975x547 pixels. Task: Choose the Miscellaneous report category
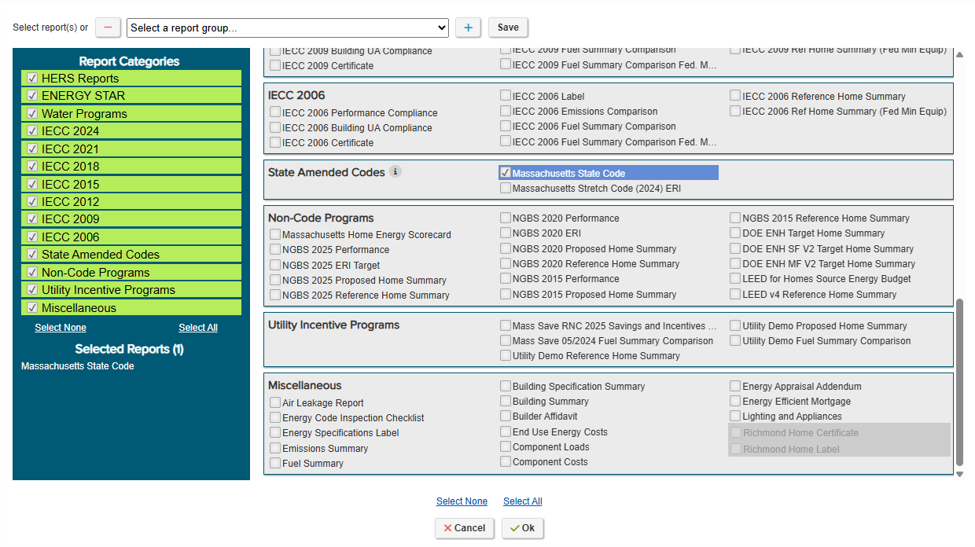click(x=131, y=308)
